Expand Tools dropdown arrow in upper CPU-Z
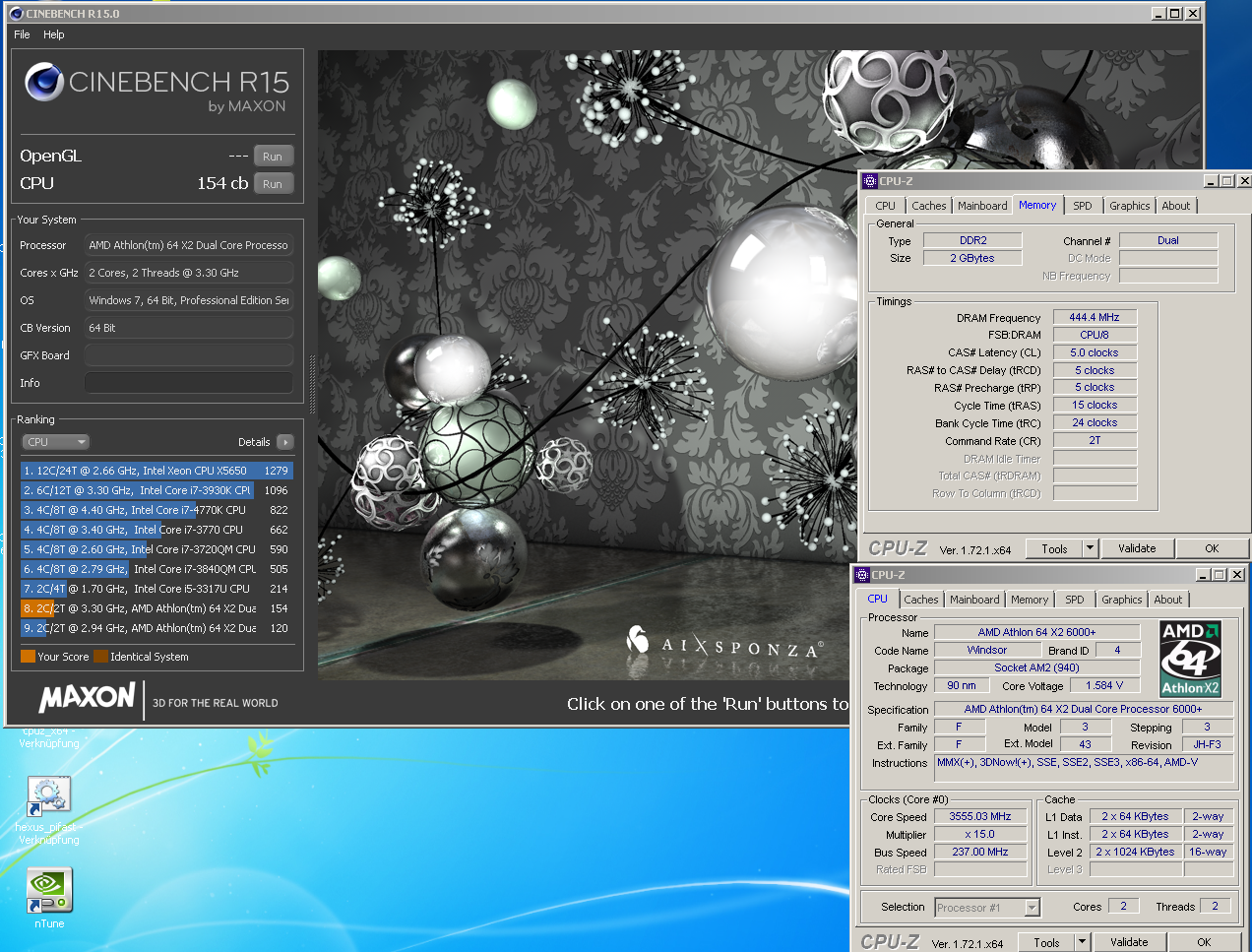1252x952 pixels. pos(1090,548)
